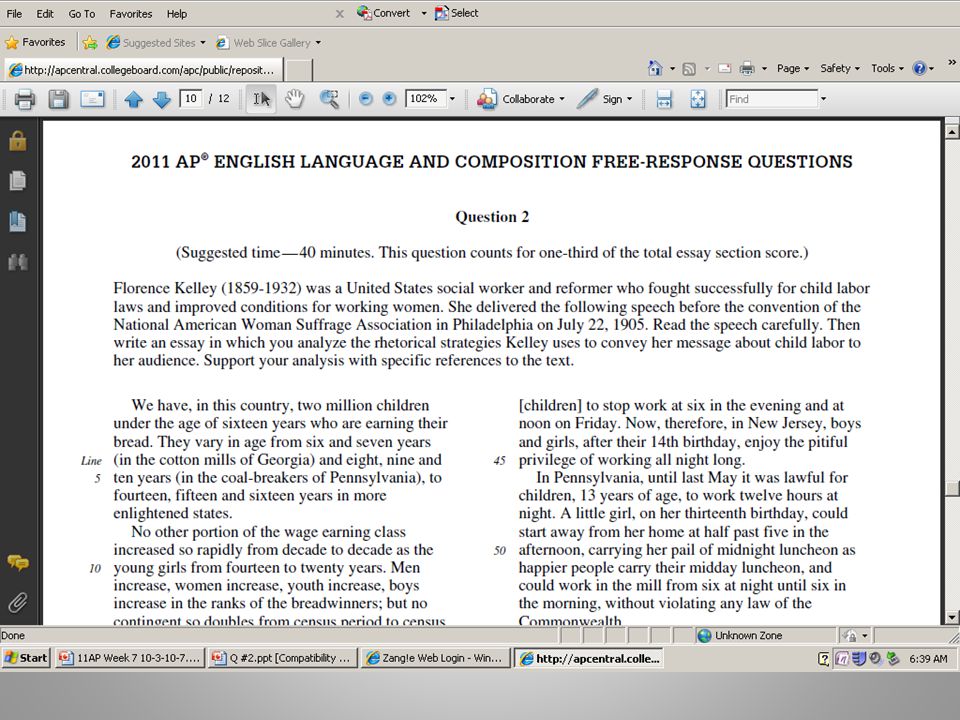
Task: Click the page number field showing 10
Action: 191,99
